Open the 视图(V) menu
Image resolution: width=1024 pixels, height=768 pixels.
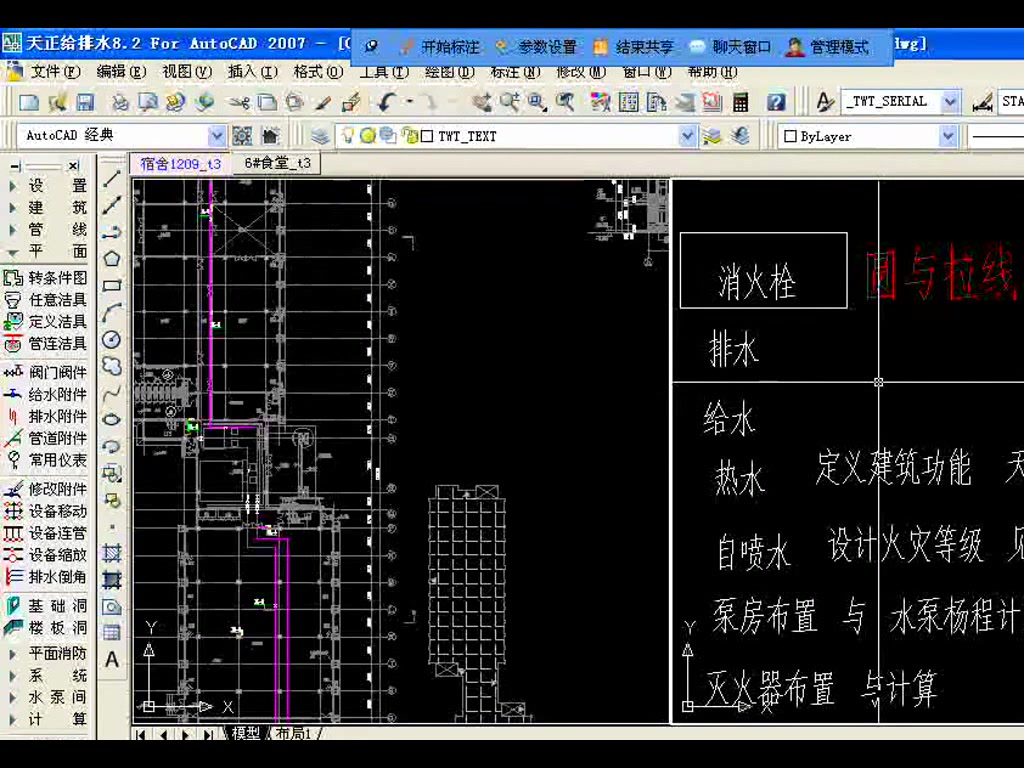click(x=187, y=71)
